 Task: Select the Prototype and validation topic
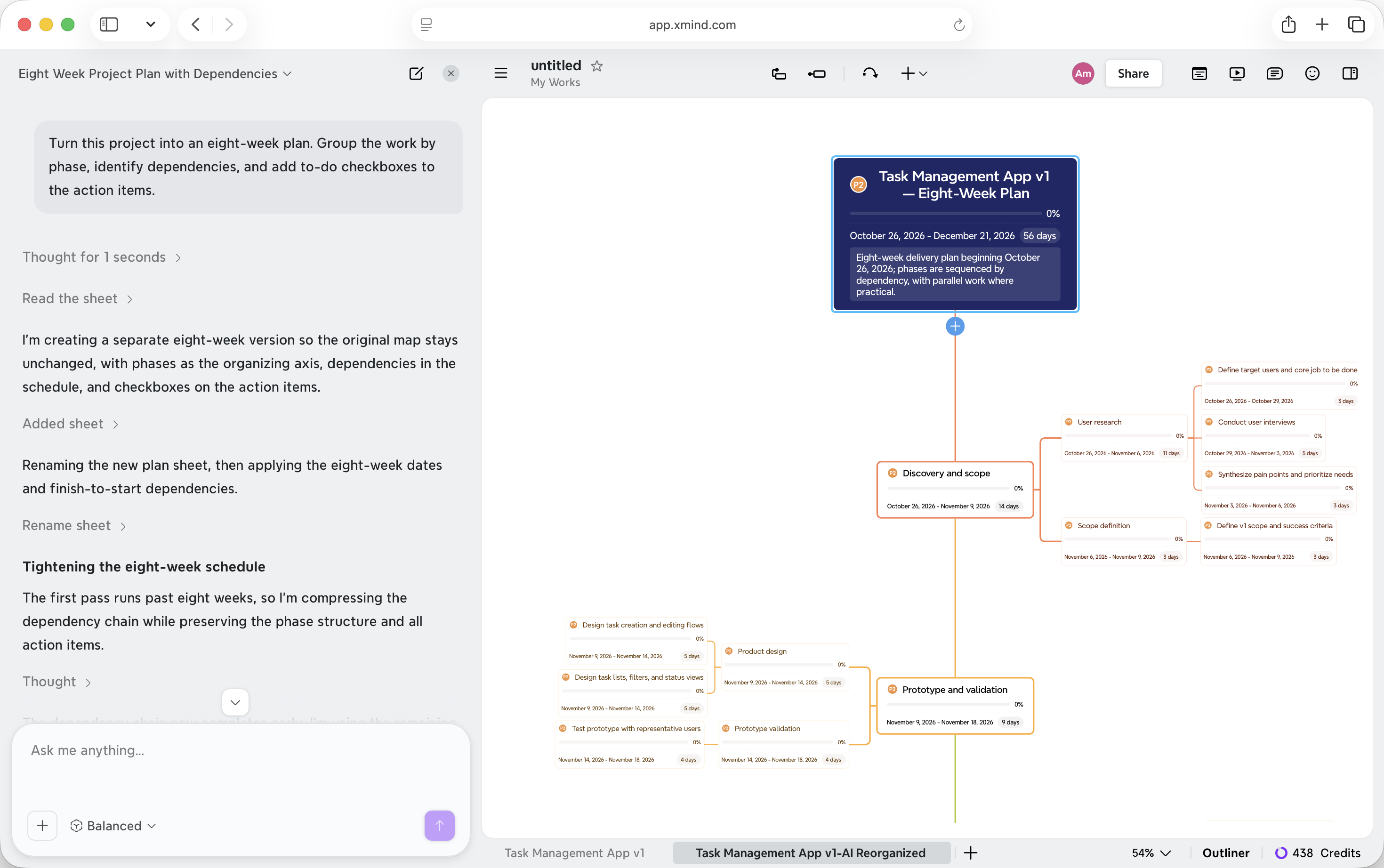click(955, 706)
